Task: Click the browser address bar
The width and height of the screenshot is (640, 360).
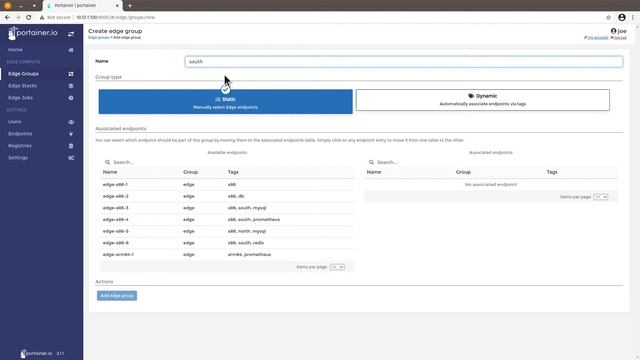Action: (318, 18)
